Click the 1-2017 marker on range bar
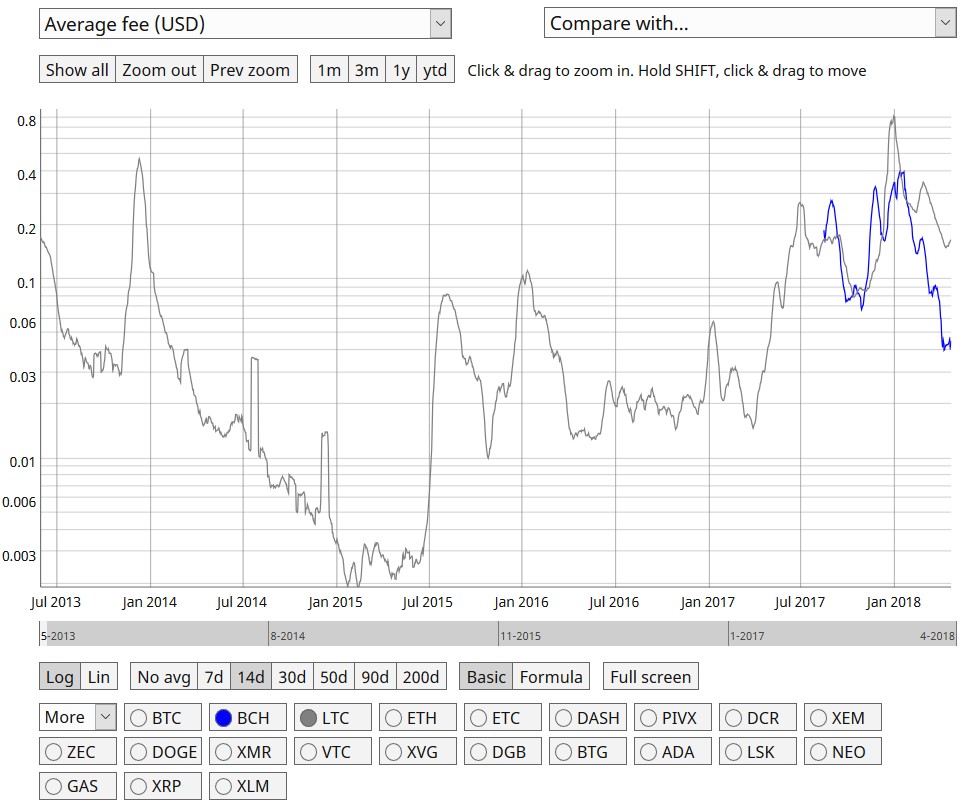The image size is (969, 811). coord(747,636)
